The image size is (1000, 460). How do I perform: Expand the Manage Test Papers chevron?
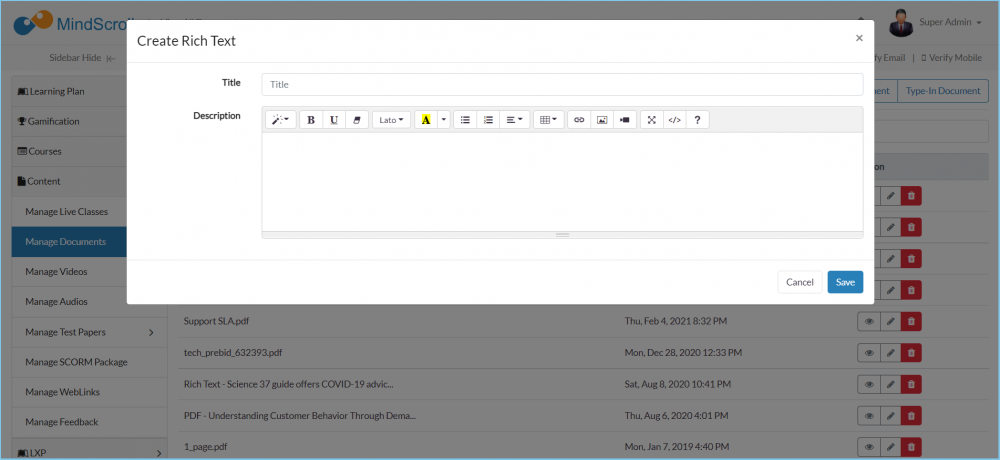pos(151,332)
